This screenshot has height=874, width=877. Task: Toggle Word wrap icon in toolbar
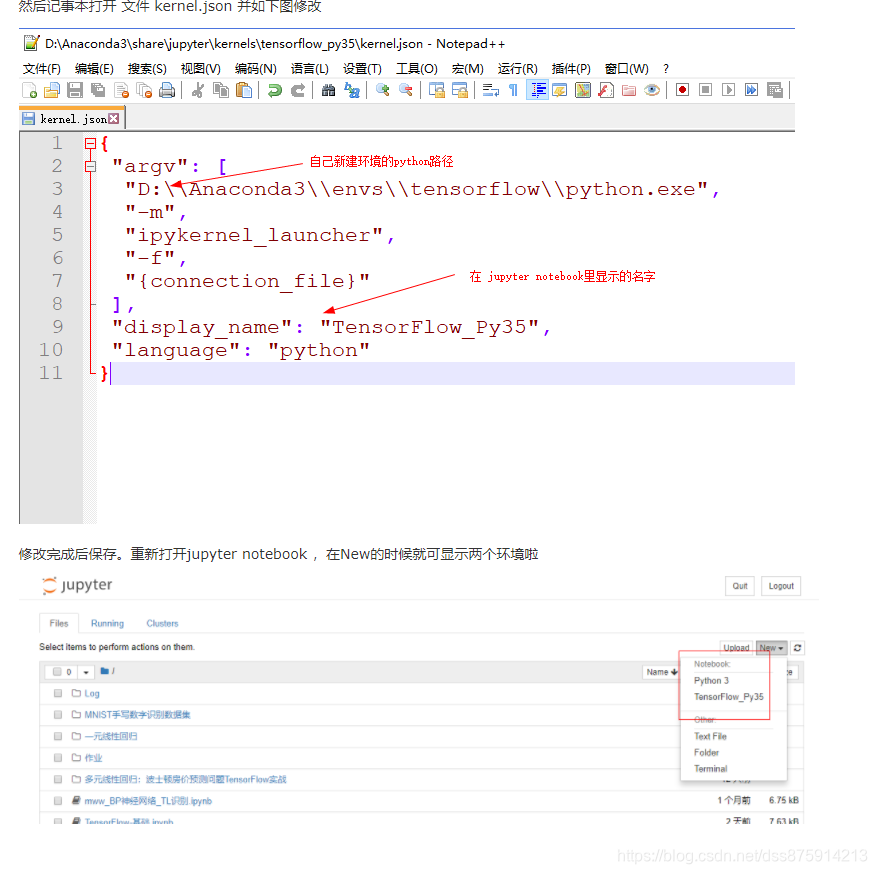491,90
